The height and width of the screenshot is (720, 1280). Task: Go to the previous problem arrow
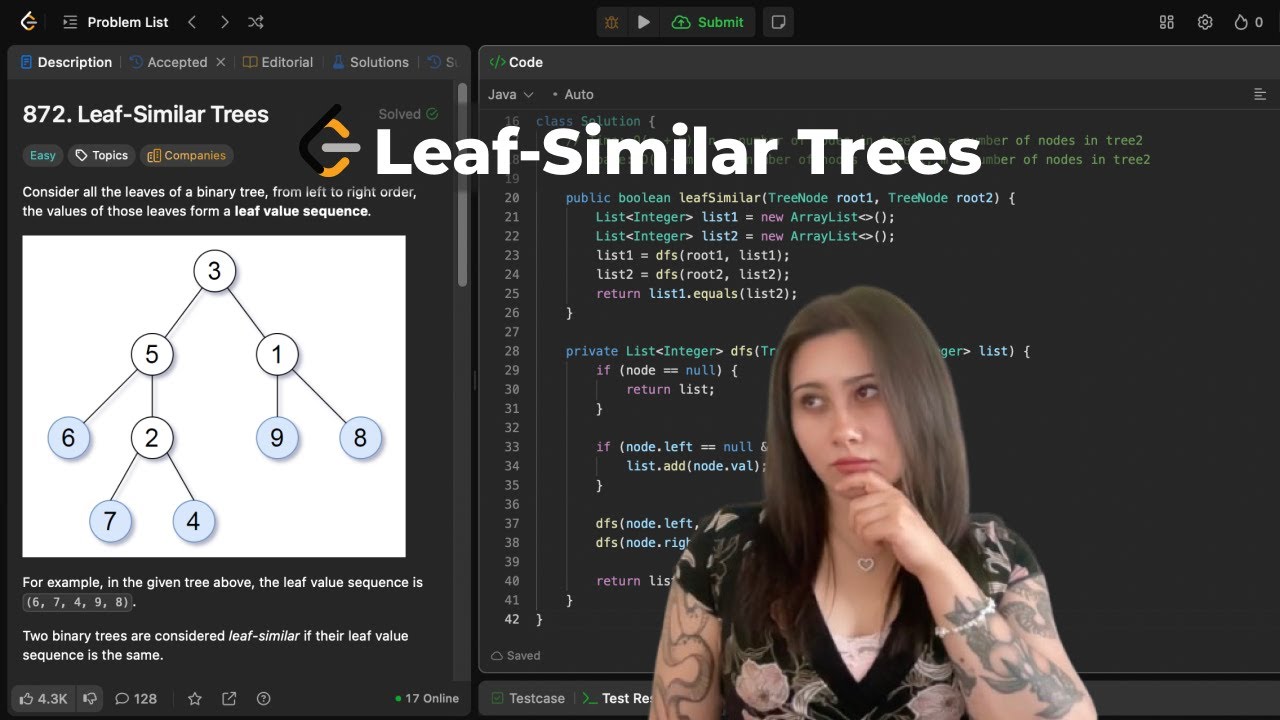click(192, 22)
